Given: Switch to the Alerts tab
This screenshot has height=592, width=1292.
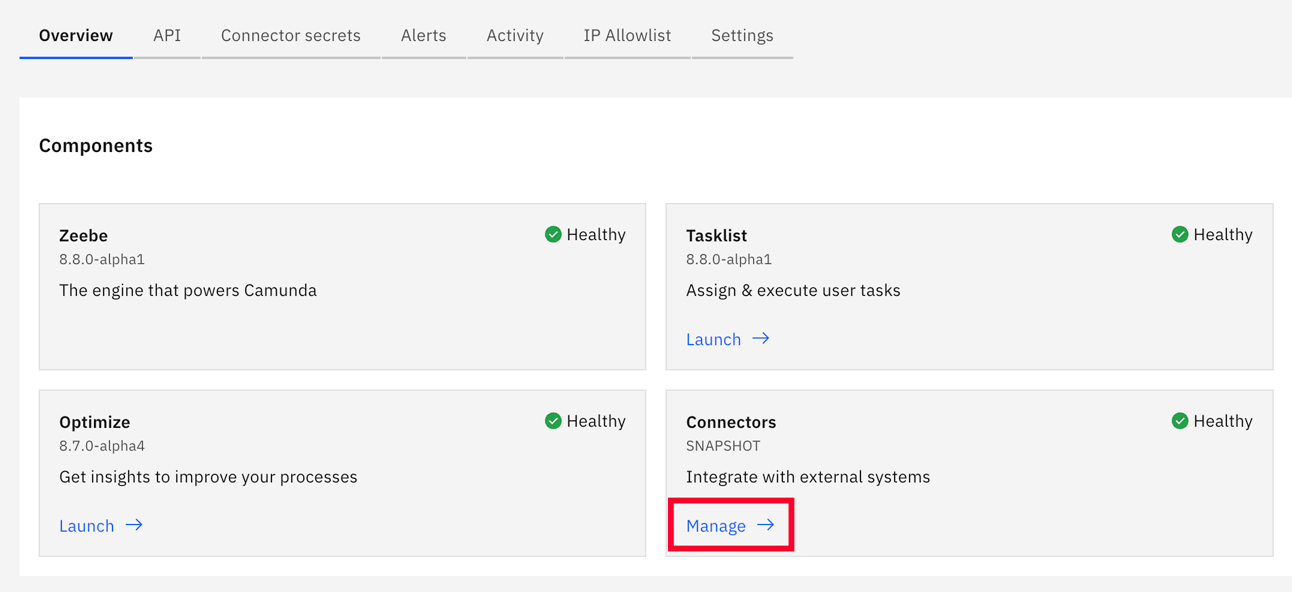Looking at the screenshot, I should click(423, 35).
